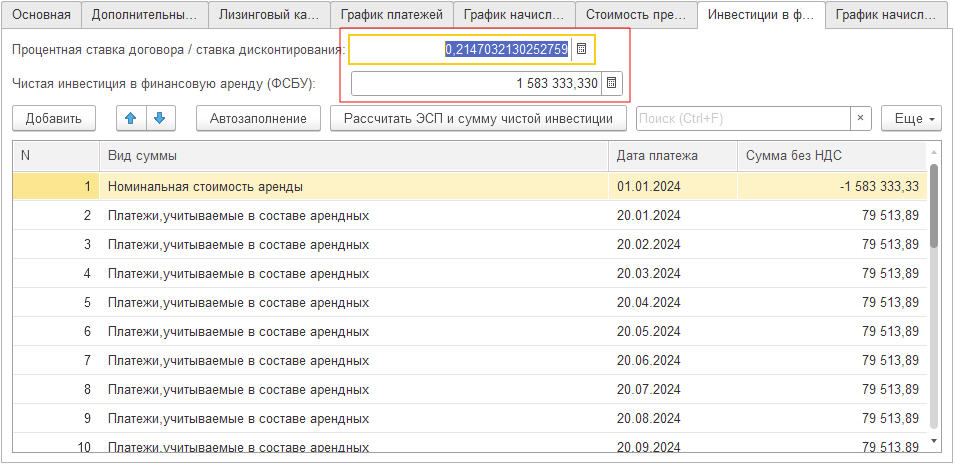Open calculator icon in discount rate field

[582, 49]
